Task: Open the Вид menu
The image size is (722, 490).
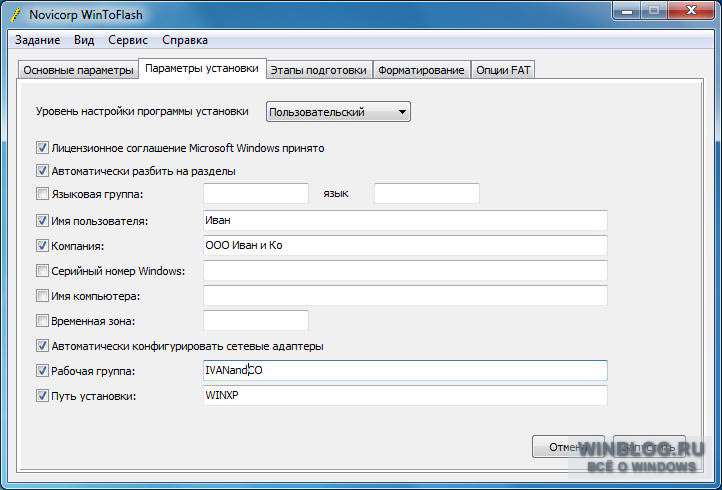Action: point(84,40)
